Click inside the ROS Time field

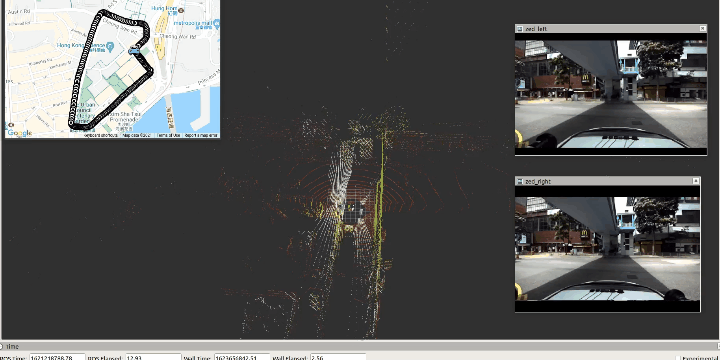[57, 358]
